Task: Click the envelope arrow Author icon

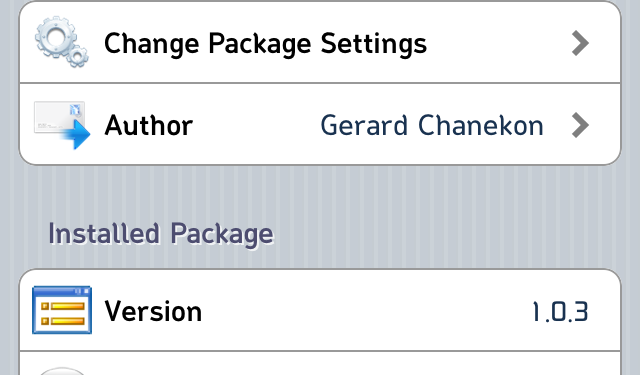Action: click(62, 125)
